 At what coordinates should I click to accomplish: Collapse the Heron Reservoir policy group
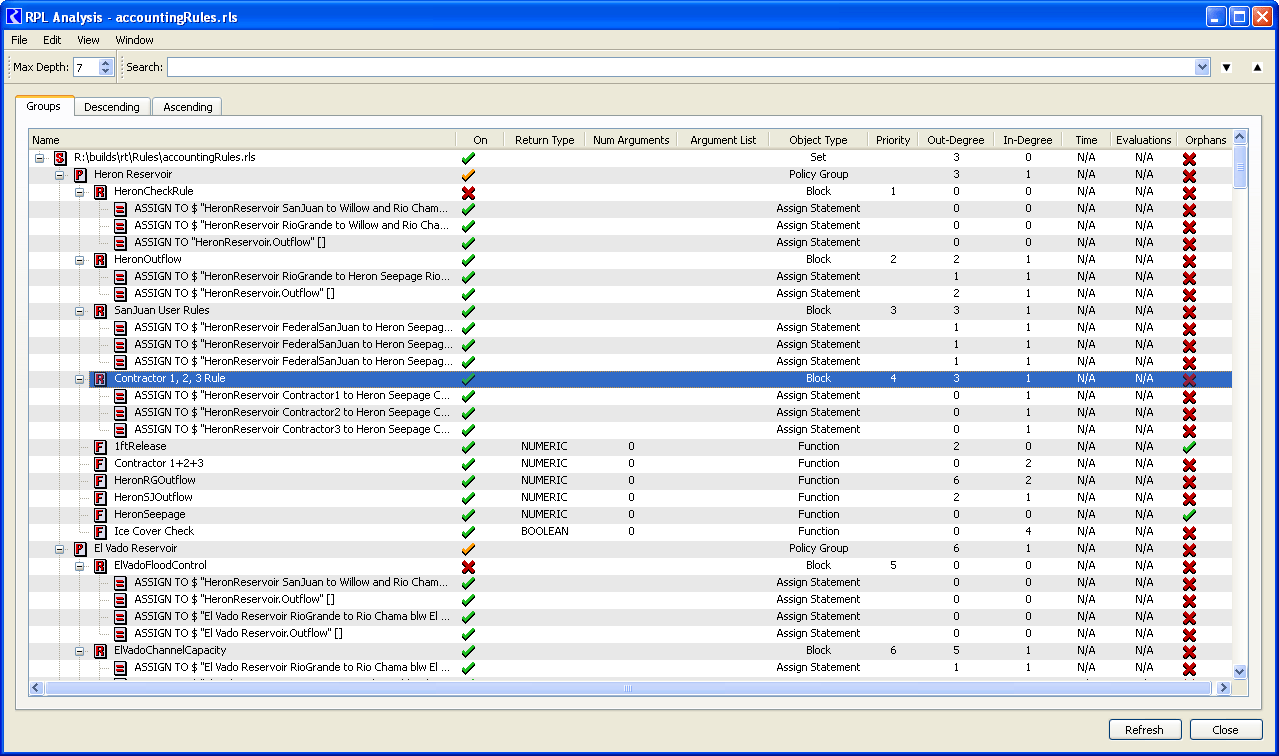[x=60, y=175]
